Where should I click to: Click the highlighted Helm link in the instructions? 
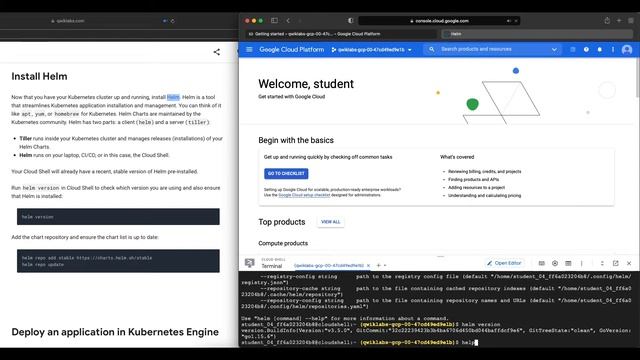click(173, 97)
